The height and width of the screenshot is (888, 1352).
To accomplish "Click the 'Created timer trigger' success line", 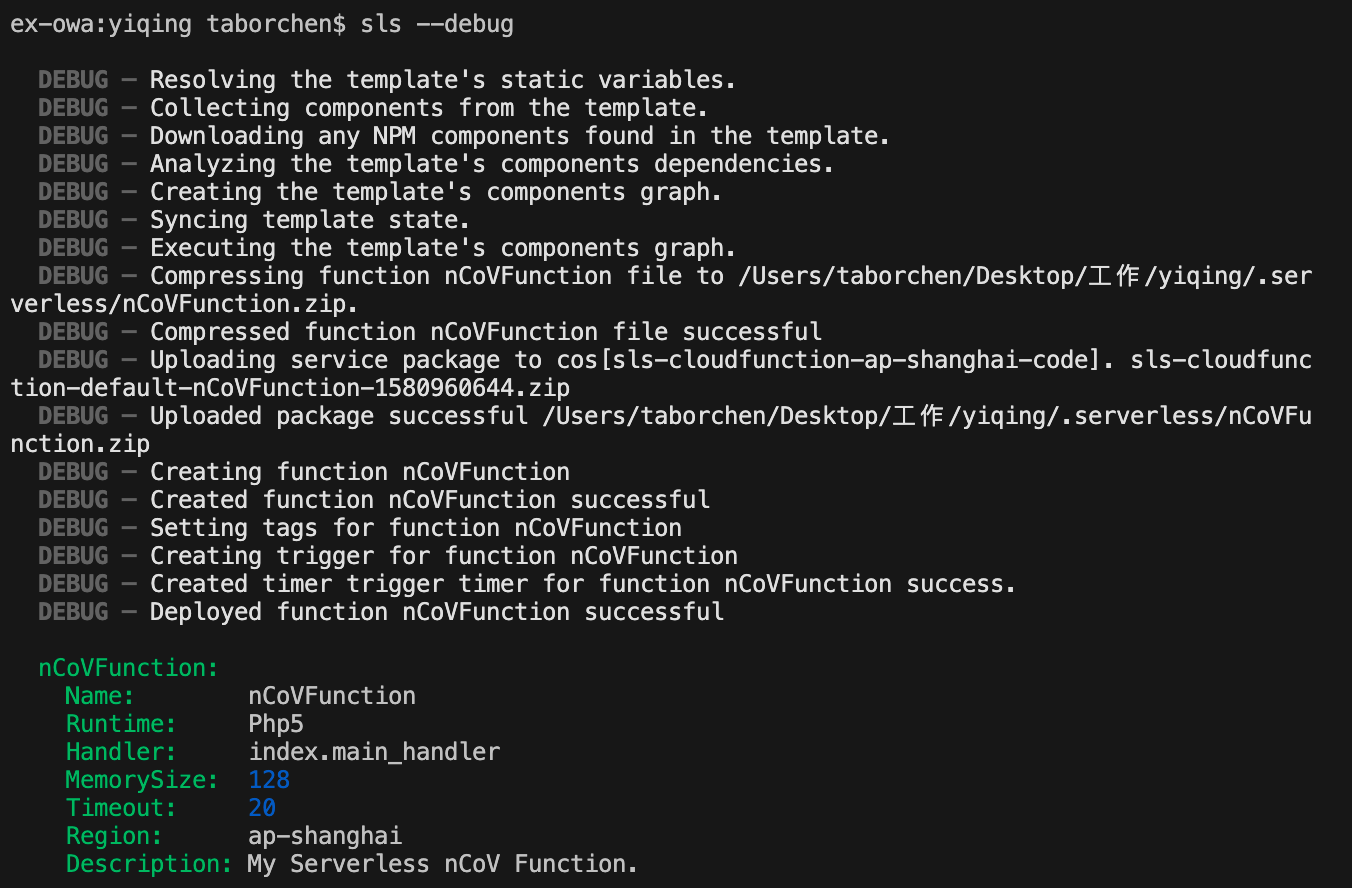I will pyautogui.click(x=583, y=584).
